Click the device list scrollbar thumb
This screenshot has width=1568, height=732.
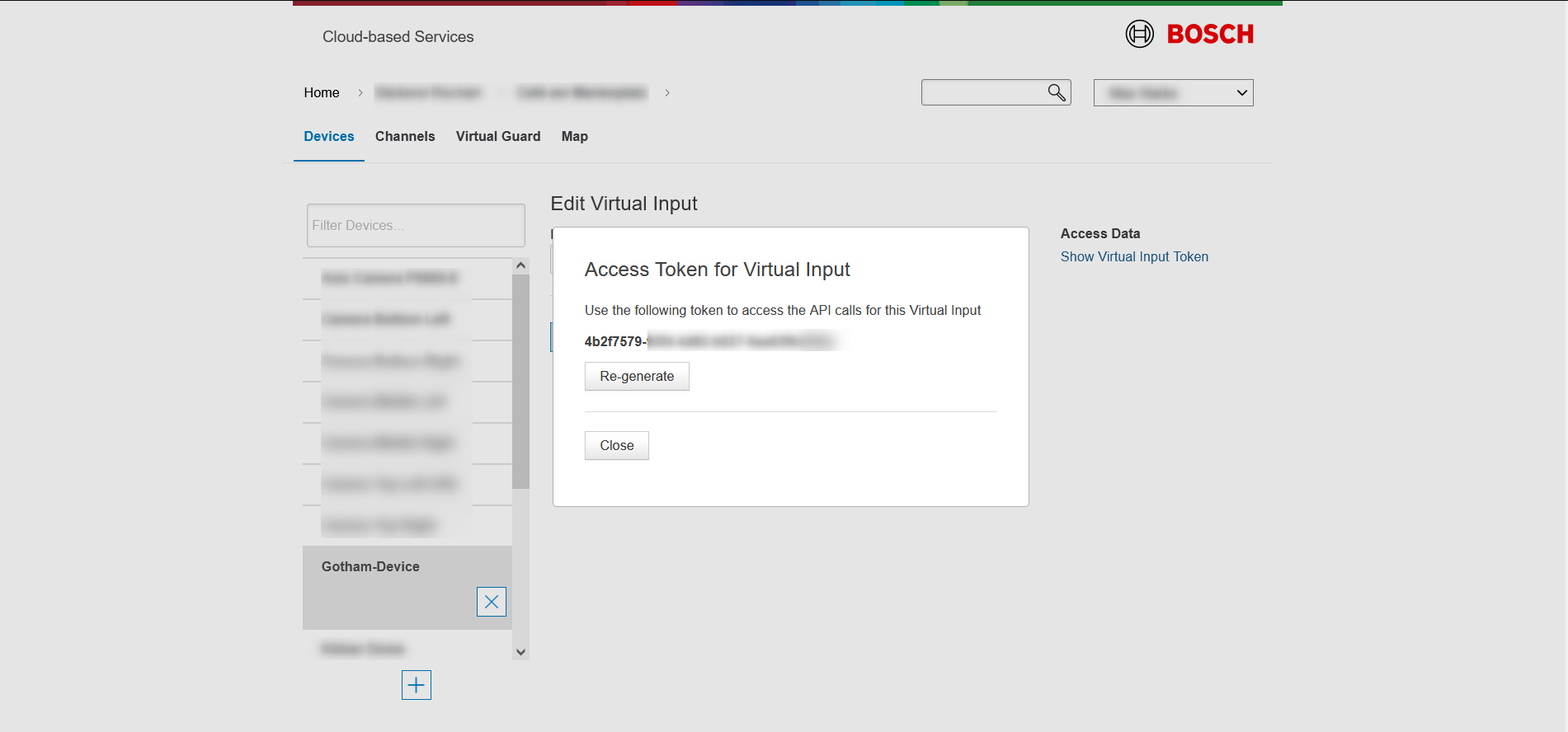click(520, 379)
